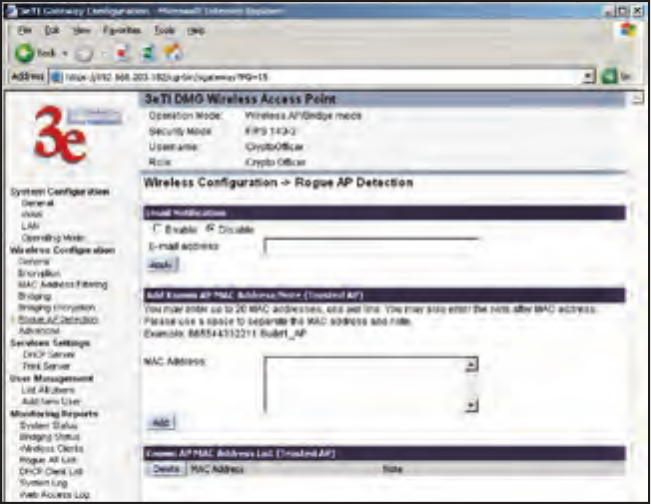Click the Windows flag logo in the menu bar
651x504 pixels.
(x=628, y=31)
